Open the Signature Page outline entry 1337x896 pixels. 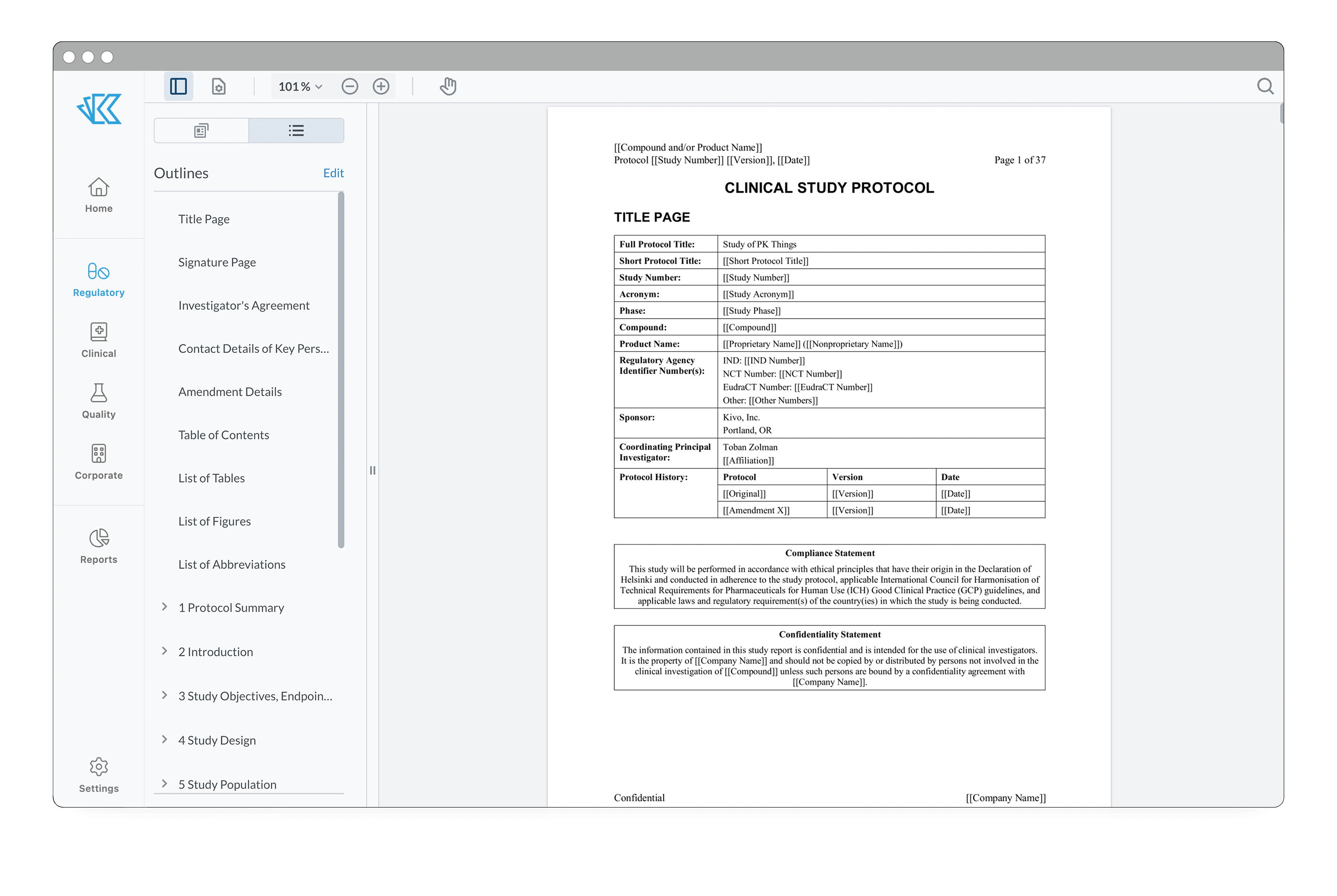[216, 262]
